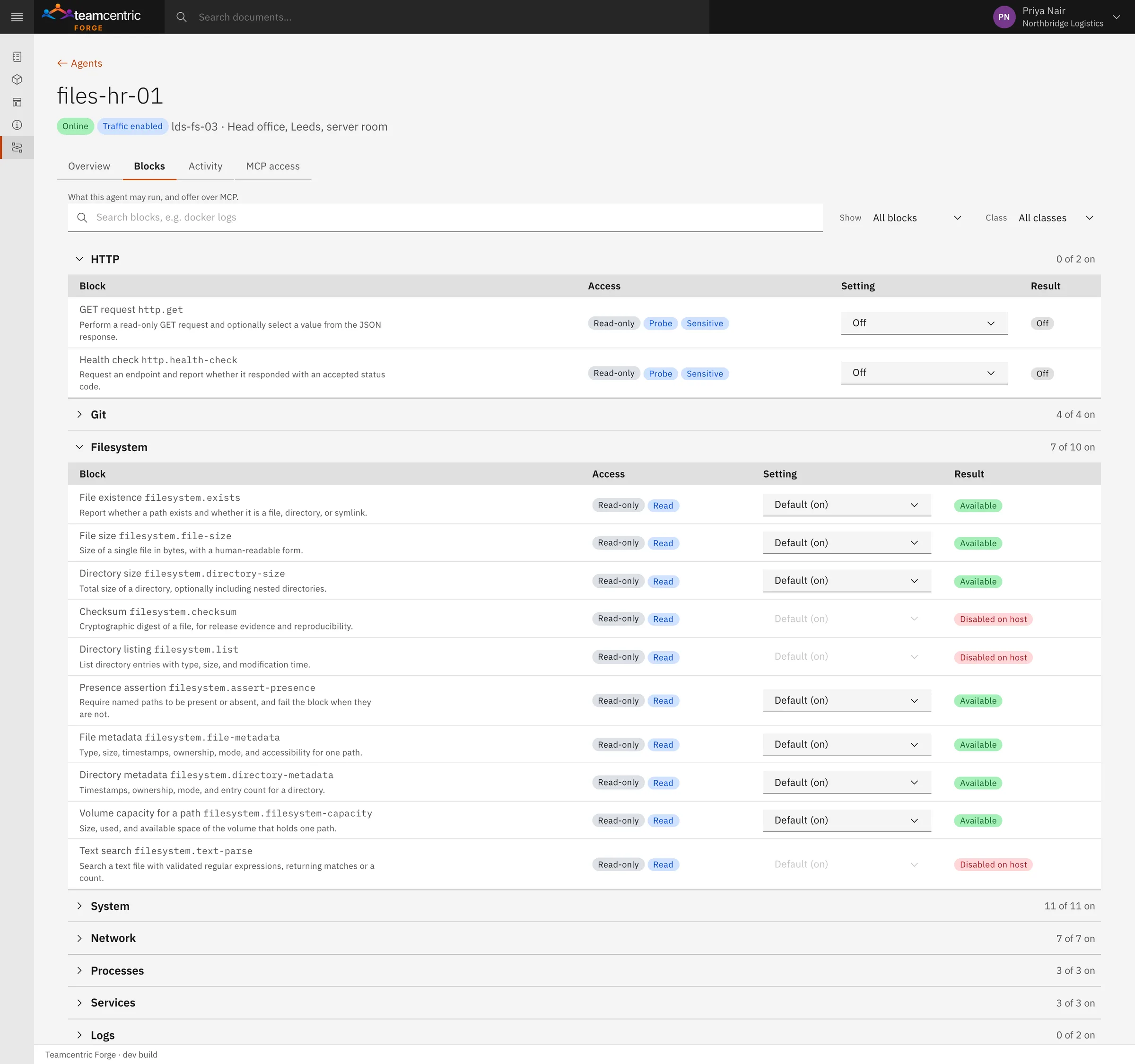This screenshot has height=1064, width=1135.
Task: Open the MCP access tab
Action: (x=273, y=166)
